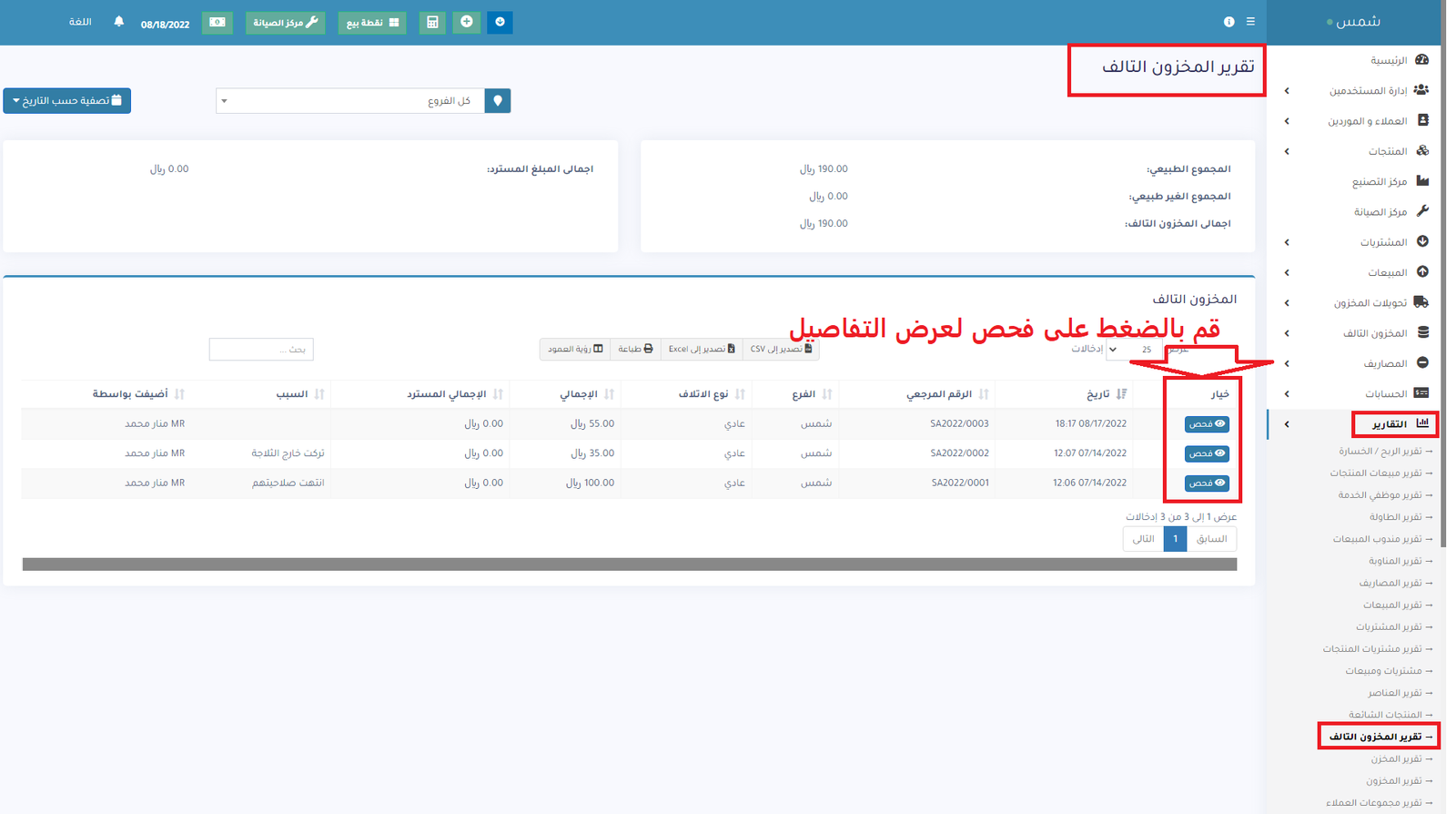Open the تصفية حسب التاريخ date filter
This screenshot has height=814, width=1456.
[x=67, y=101]
